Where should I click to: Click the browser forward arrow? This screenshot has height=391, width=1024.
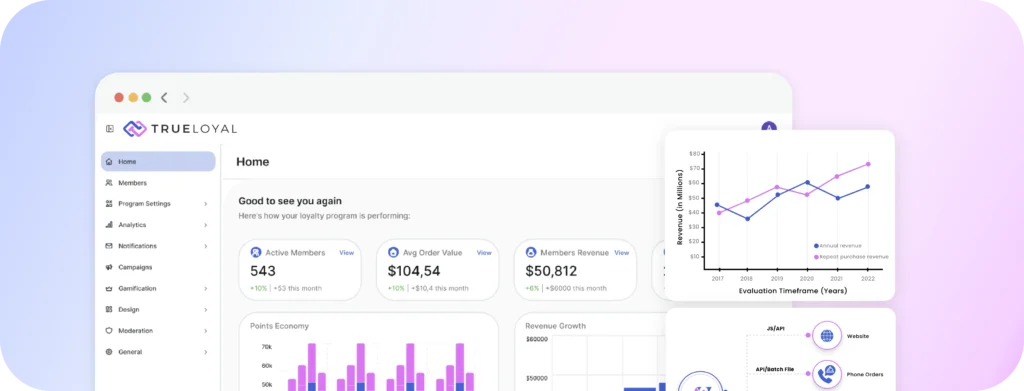pos(186,97)
